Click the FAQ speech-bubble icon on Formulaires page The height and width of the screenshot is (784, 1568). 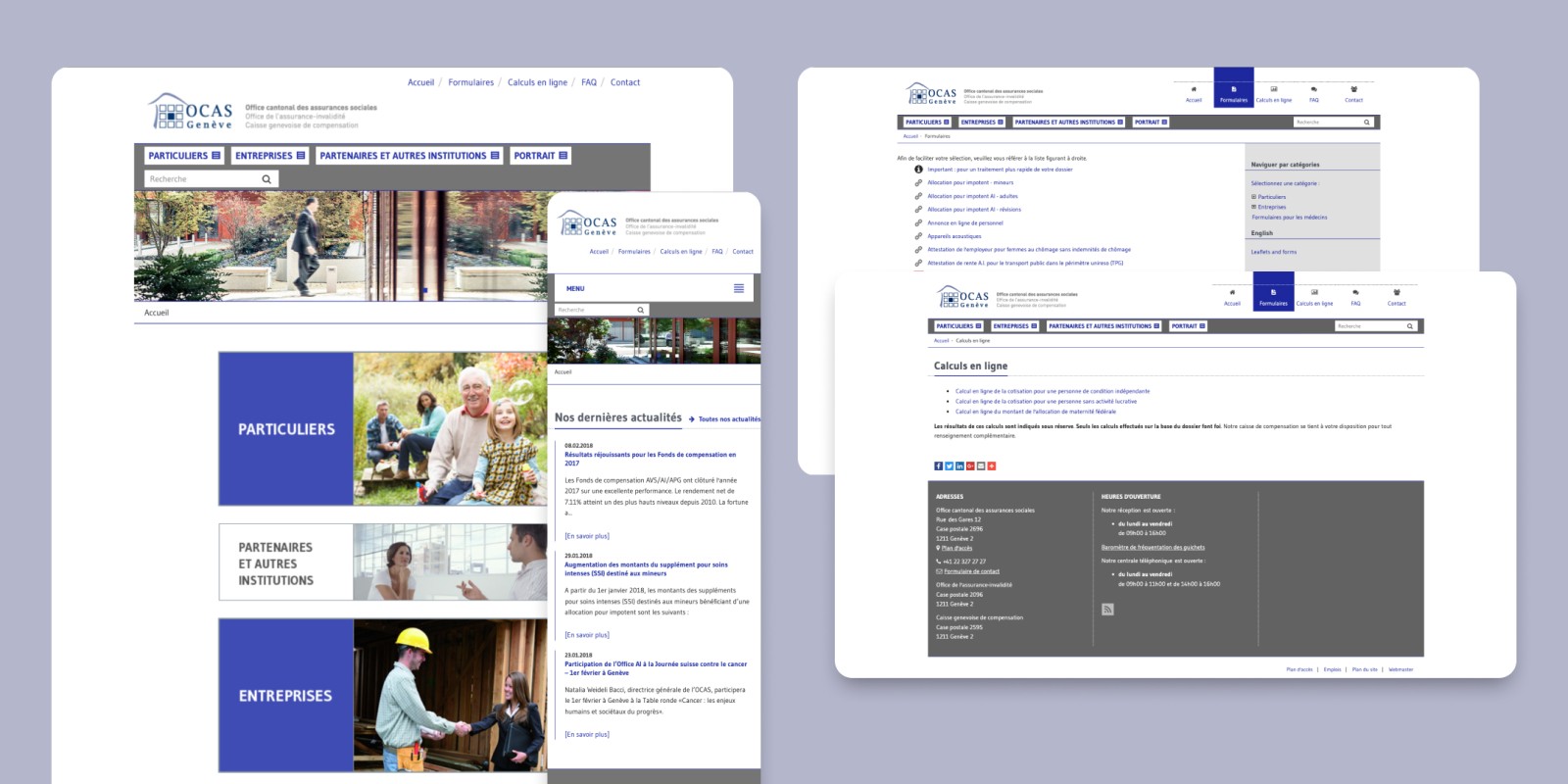click(x=1314, y=89)
